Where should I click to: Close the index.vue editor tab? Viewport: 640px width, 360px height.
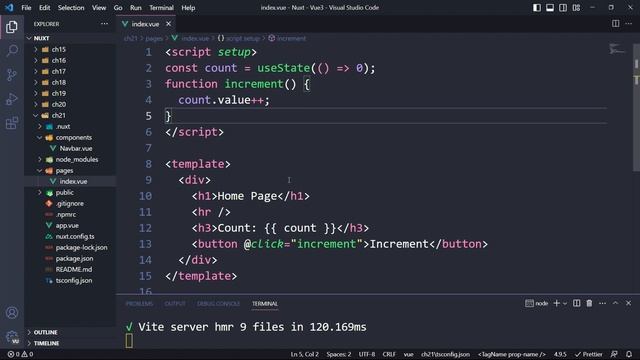168,24
